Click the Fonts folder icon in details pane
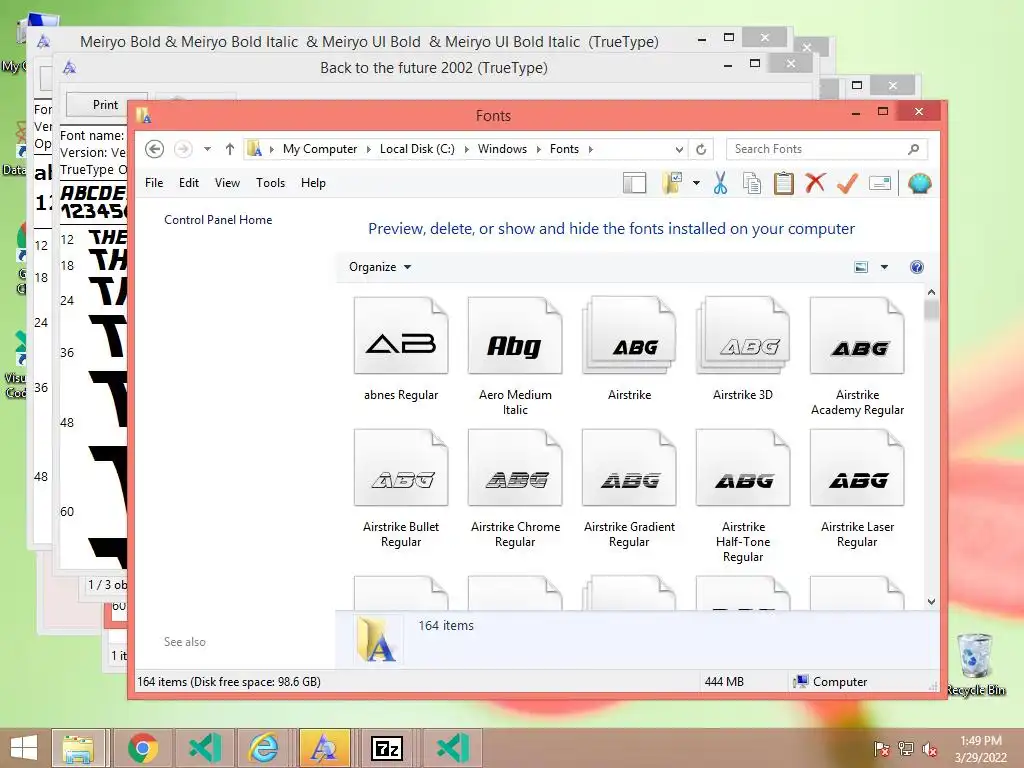 [376, 639]
